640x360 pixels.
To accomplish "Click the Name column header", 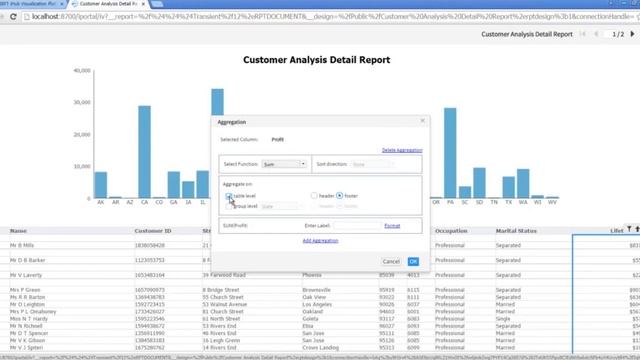I will [x=18, y=231].
